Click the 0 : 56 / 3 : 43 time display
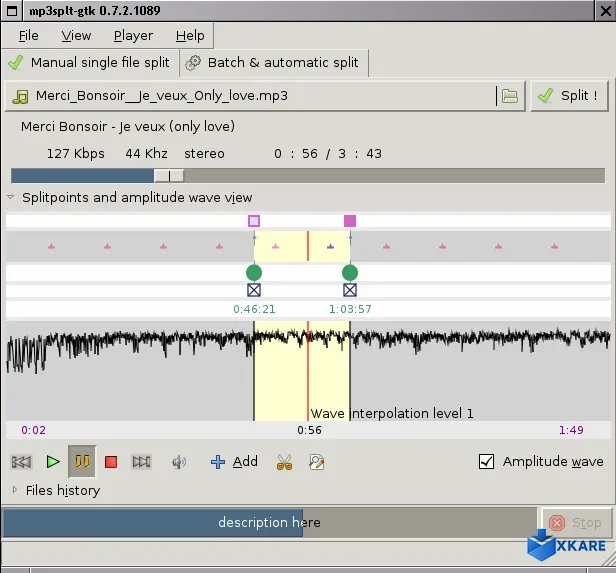Viewport: 616px width, 573px height. [x=328, y=154]
